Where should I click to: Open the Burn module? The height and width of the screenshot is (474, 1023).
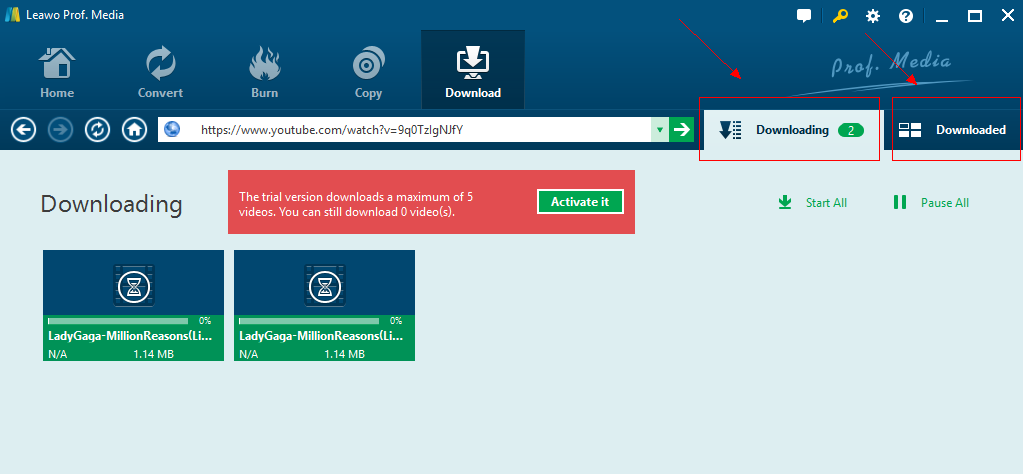coord(264,72)
